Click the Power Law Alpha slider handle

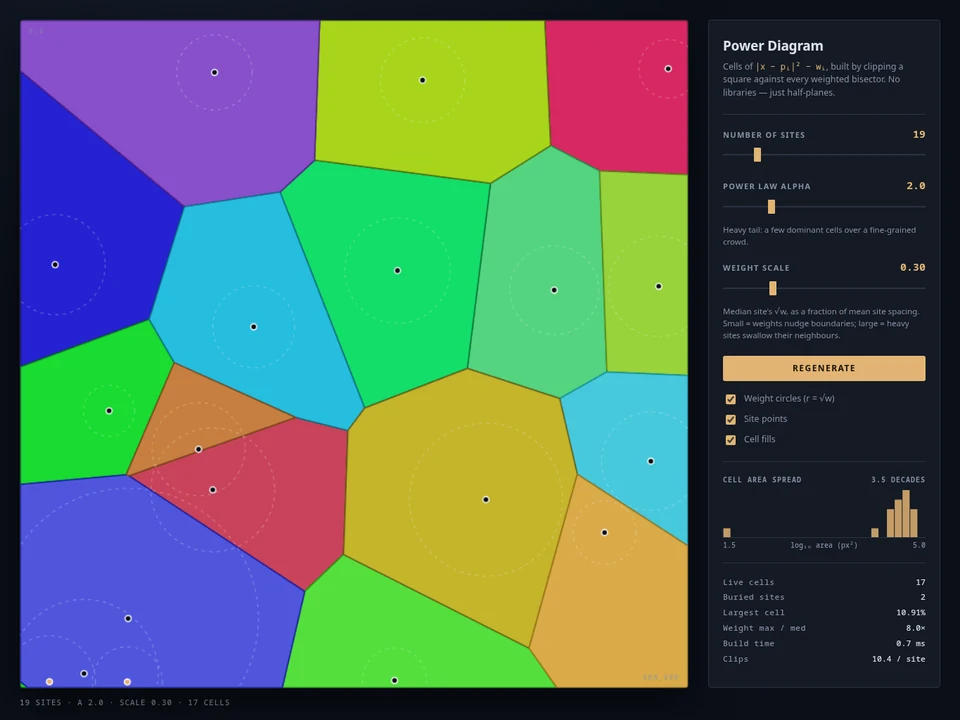771,207
